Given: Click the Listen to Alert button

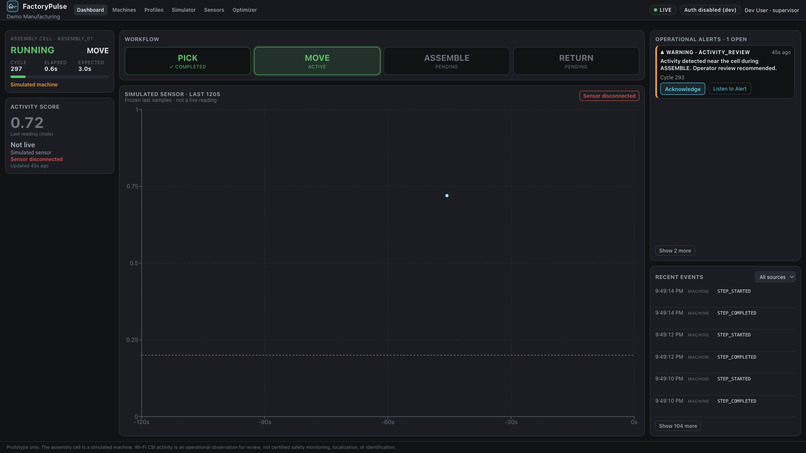Looking at the screenshot, I should [729, 89].
